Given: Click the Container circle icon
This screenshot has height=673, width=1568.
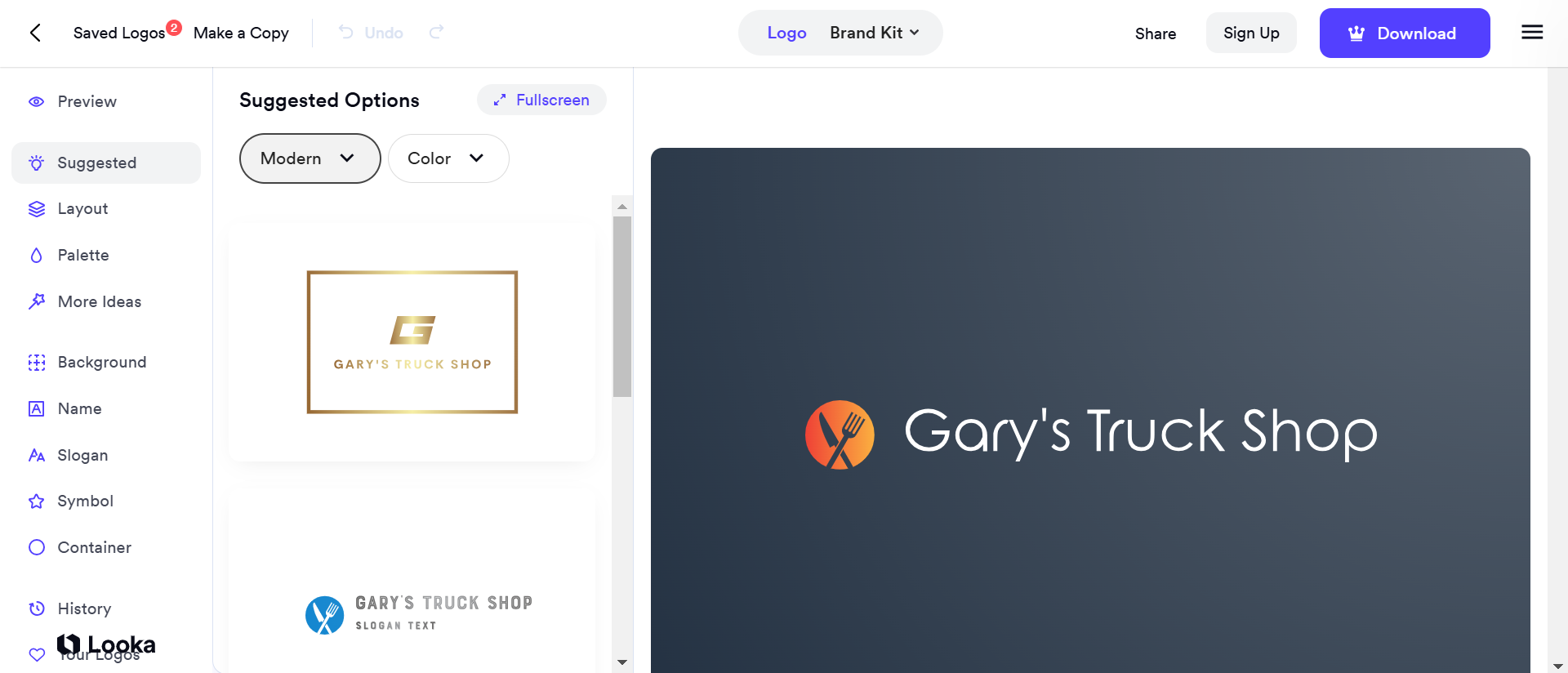Looking at the screenshot, I should pyautogui.click(x=37, y=547).
